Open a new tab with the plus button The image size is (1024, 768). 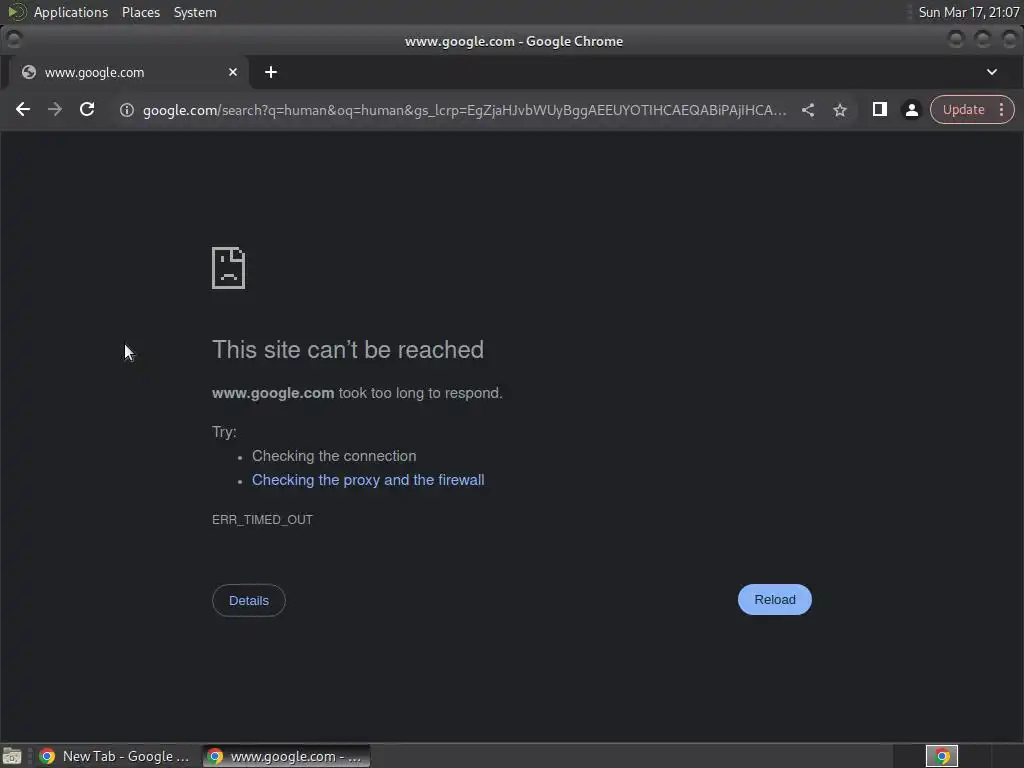click(x=271, y=72)
